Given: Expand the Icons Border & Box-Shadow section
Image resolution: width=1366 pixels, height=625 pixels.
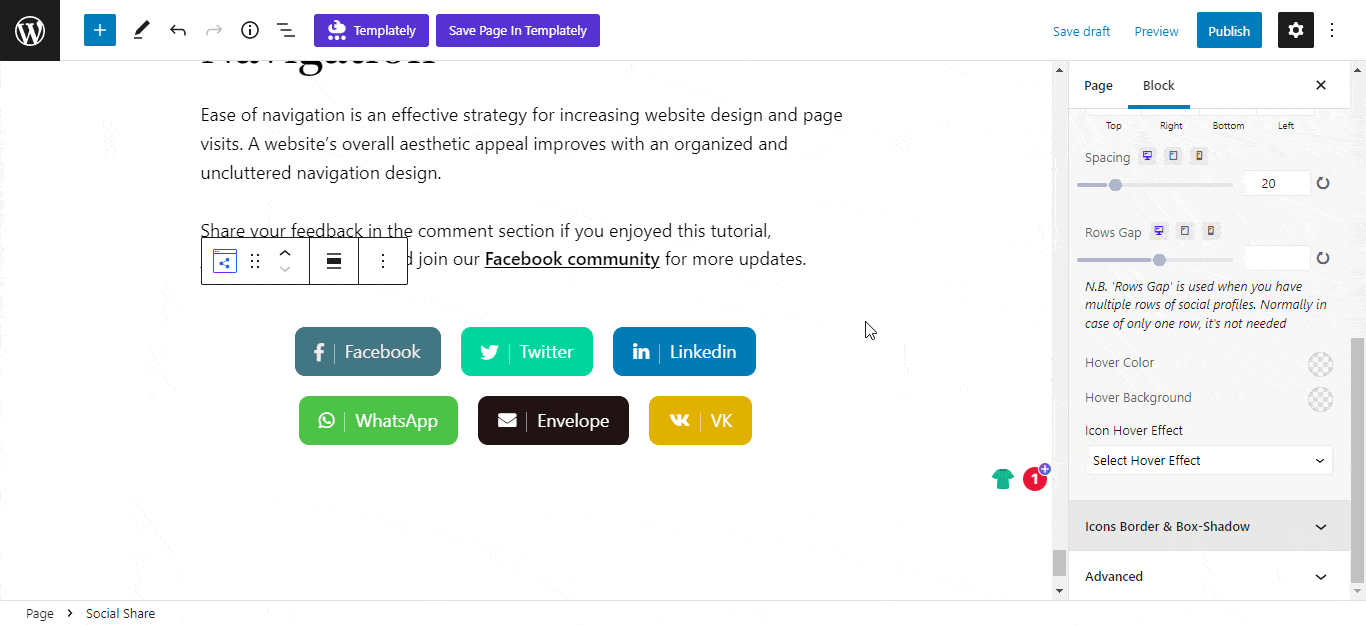Looking at the screenshot, I should [1207, 526].
